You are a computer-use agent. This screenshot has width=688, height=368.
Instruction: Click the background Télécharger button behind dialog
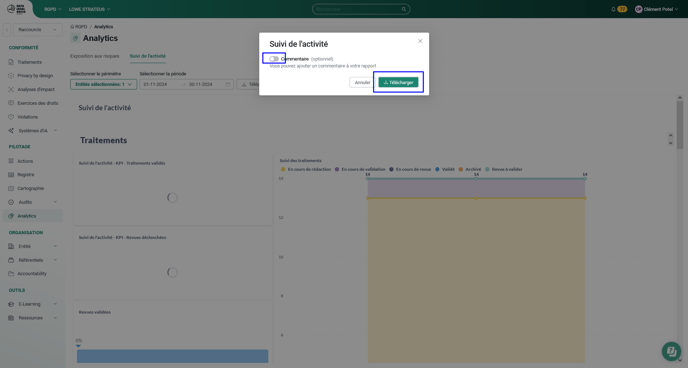point(248,84)
